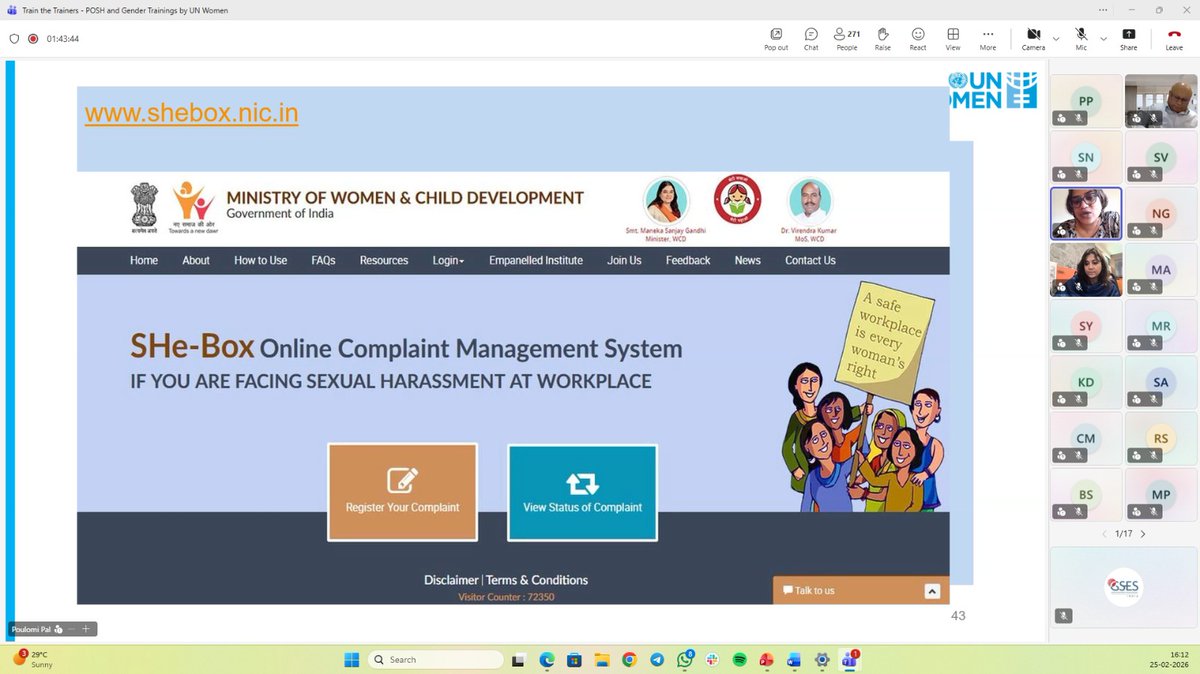
Task: Select participant tile KD
Action: (x=1086, y=382)
